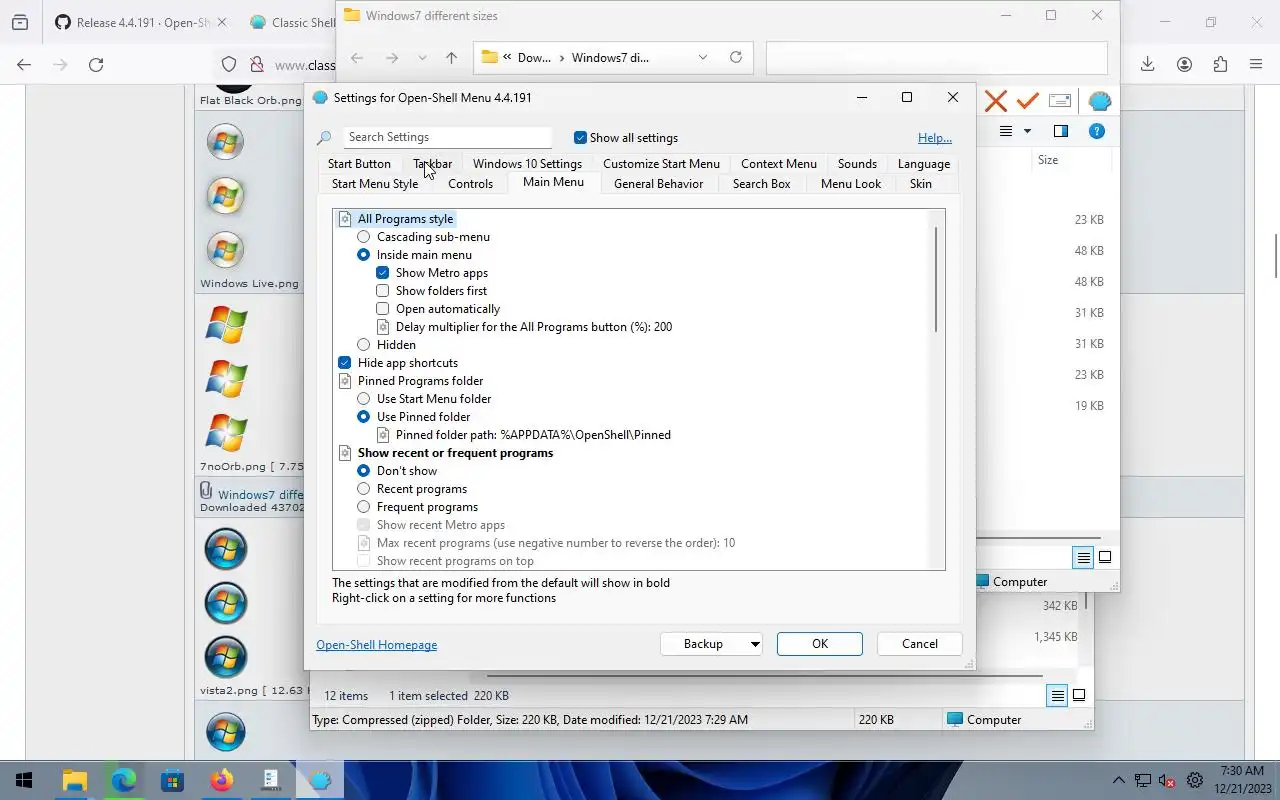
Task: Open the Windows Start button
Action: (x=24, y=780)
